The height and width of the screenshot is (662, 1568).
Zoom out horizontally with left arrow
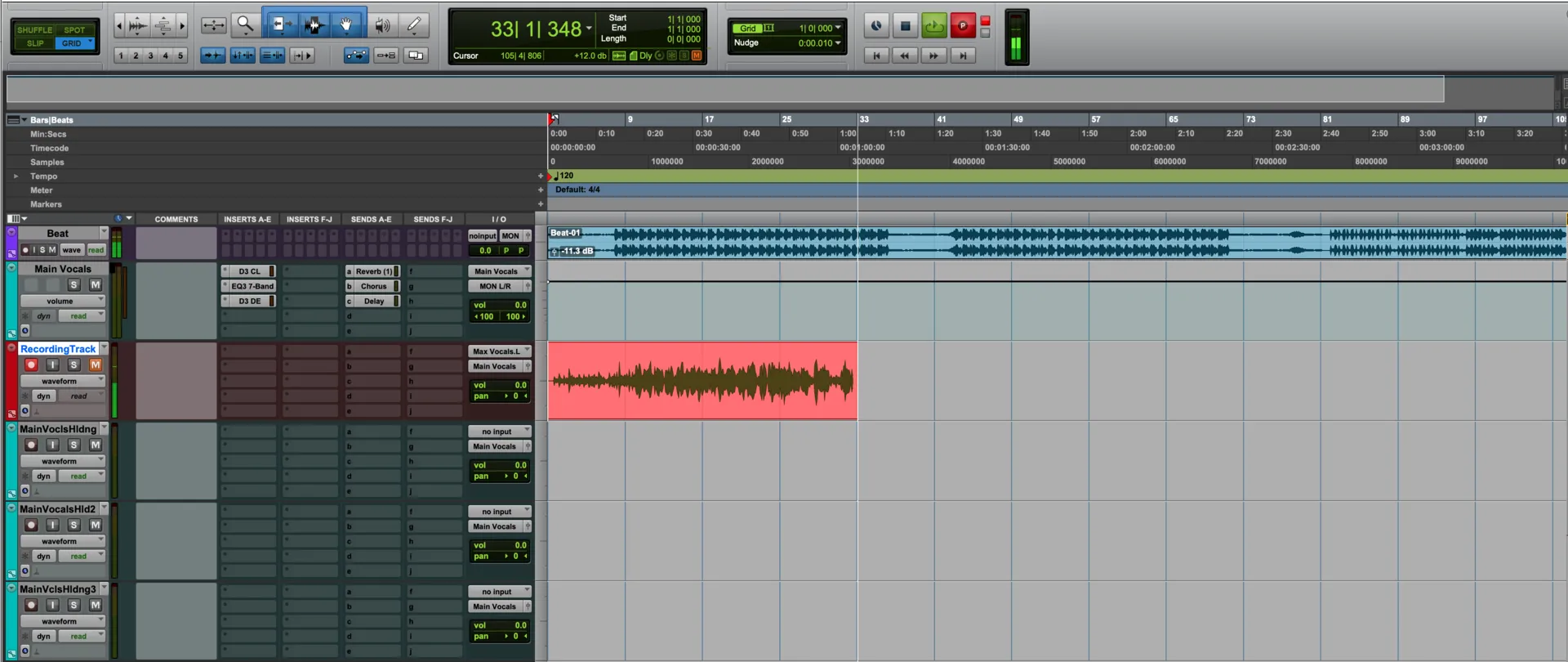(x=119, y=25)
